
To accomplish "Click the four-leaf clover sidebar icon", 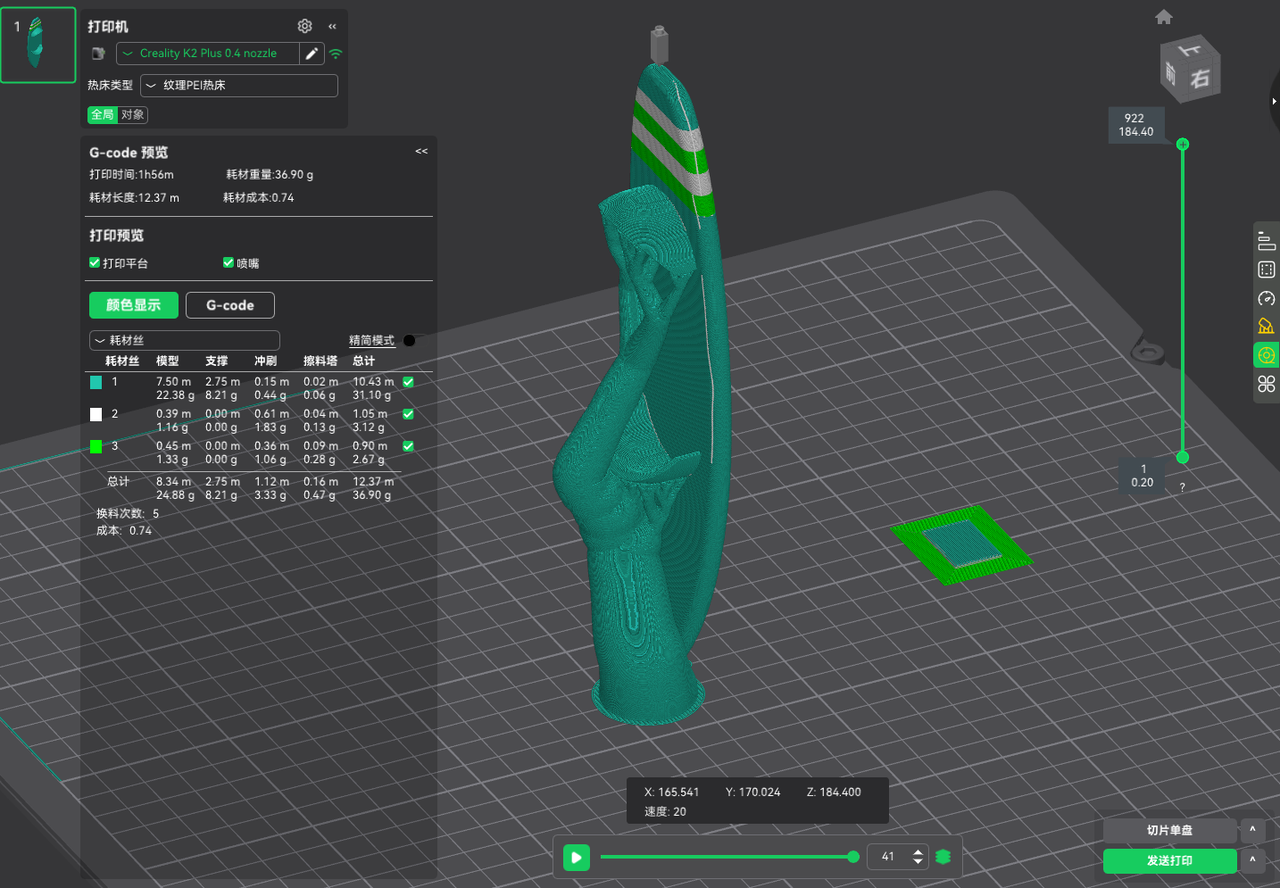I will (1266, 384).
